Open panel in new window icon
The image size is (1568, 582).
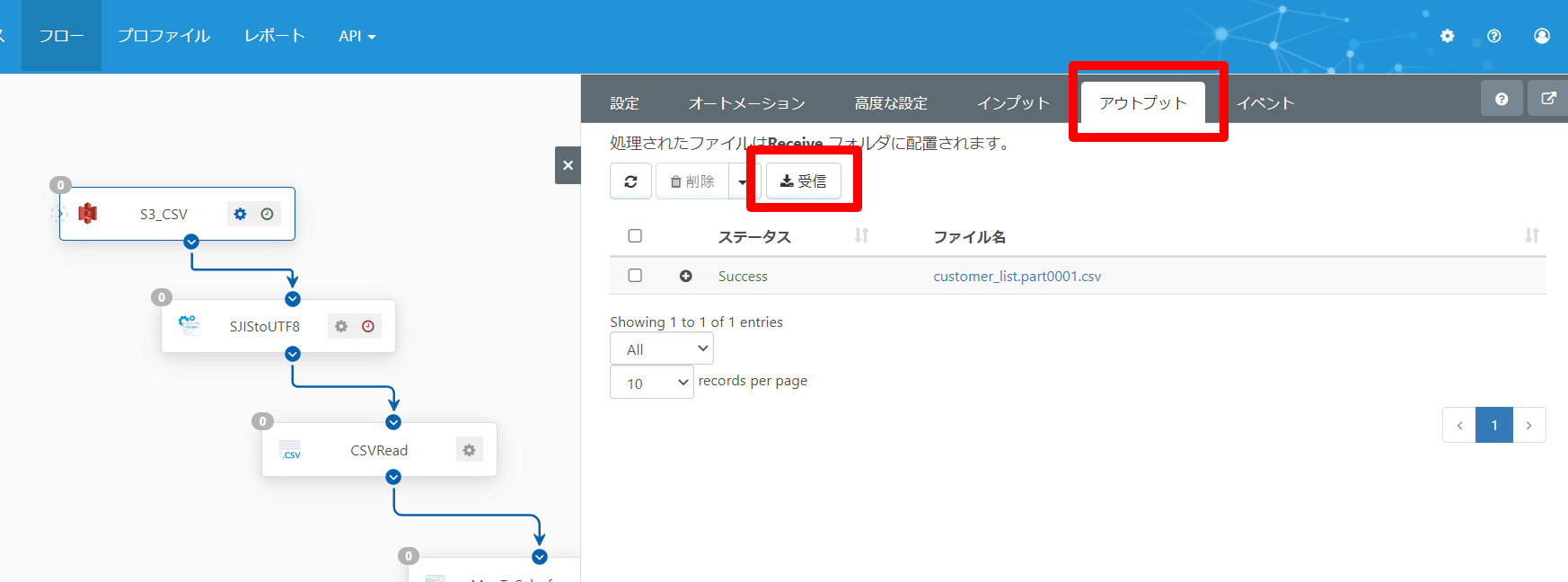(1548, 99)
